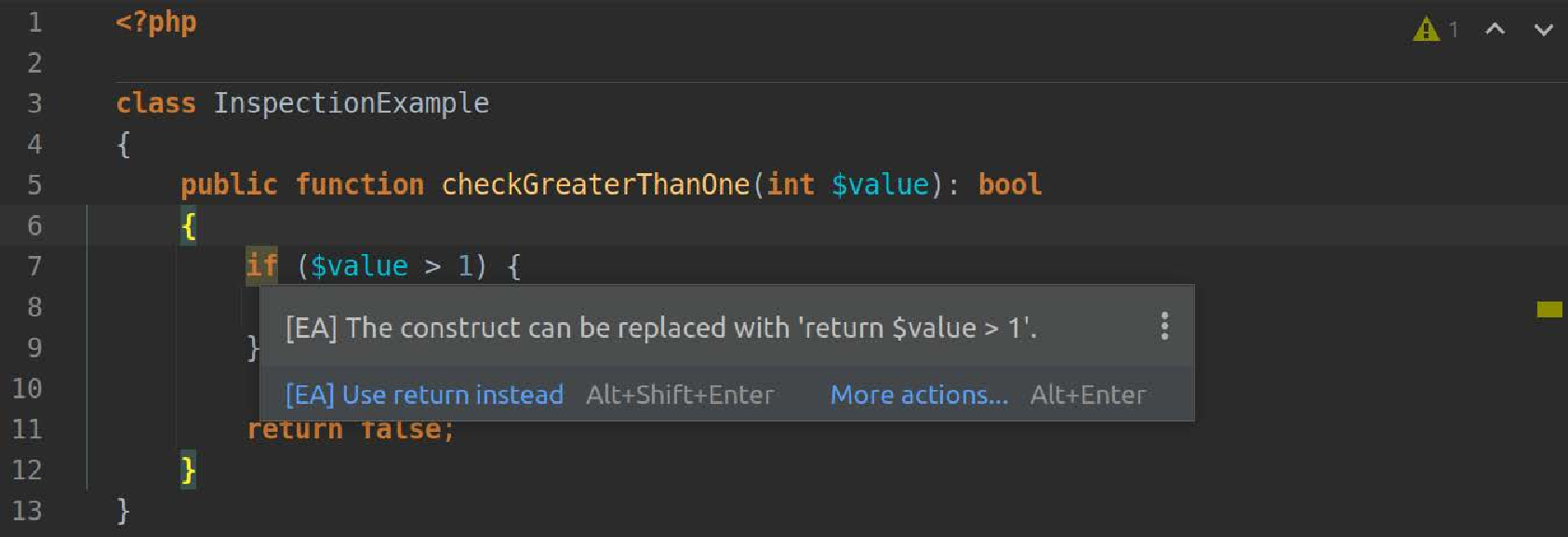The height and width of the screenshot is (537, 1568).
Task: Click the $value parameter in function signature
Action: pyautogui.click(x=880, y=184)
